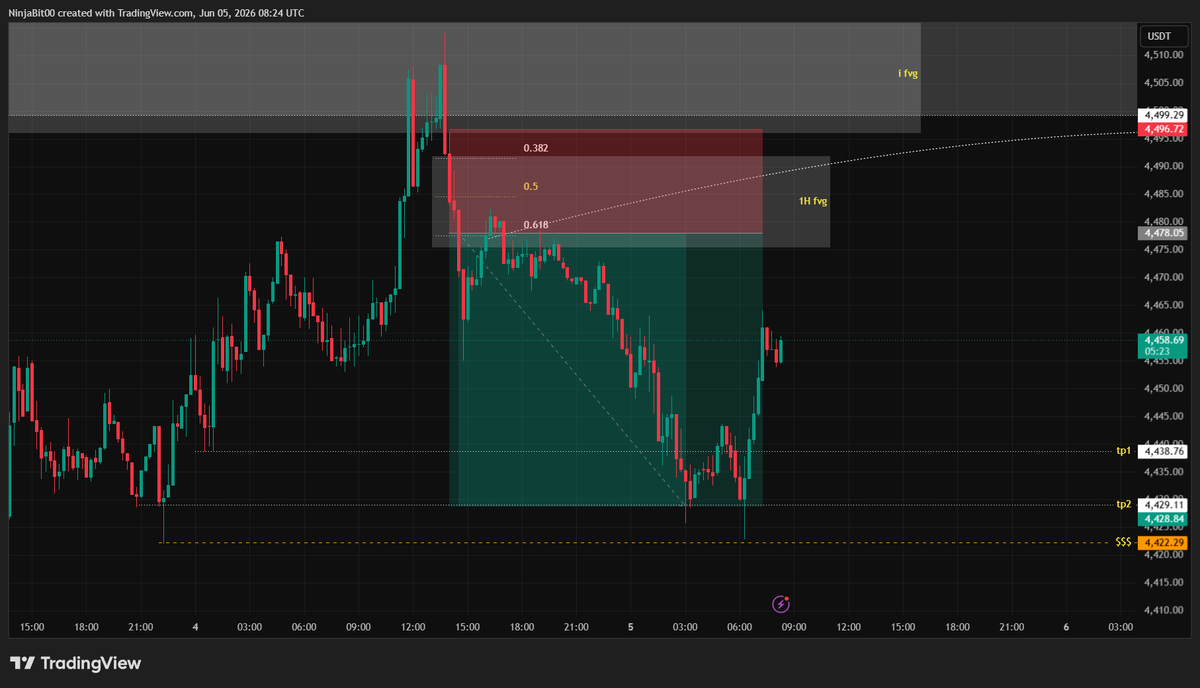Click the 0.618 fib level label
1200x688 pixels.
[535, 224]
